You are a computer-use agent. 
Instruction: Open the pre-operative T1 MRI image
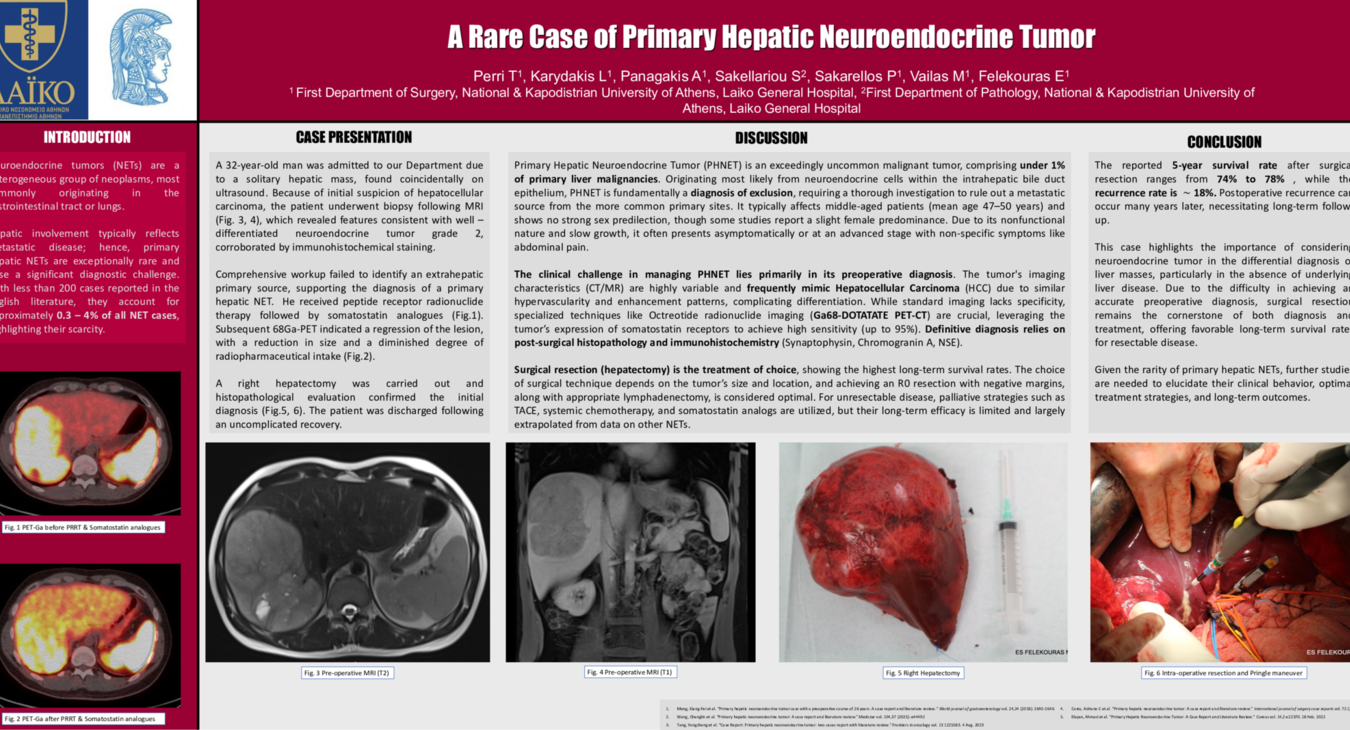(x=630, y=552)
